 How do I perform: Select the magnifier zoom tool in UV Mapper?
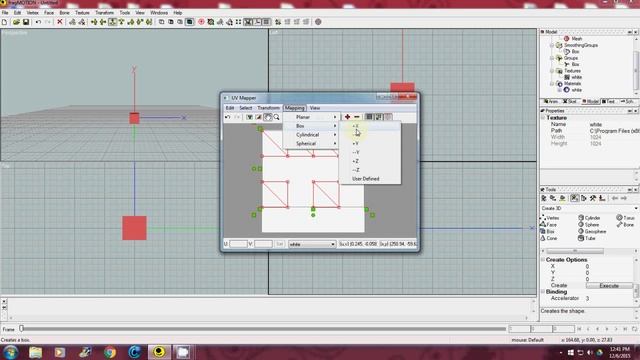point(276,117)
